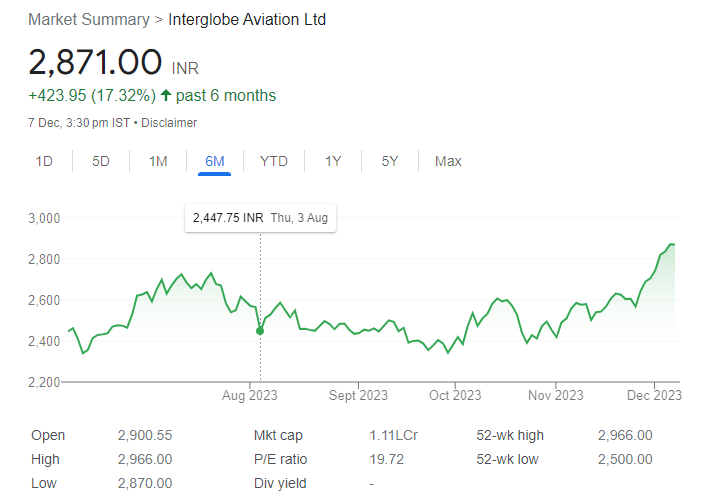Image resolution: width=707 pixels, height=500 pixels.
Task: Click the +423.95 (17.32%) change text
Action: coord(92,96)
